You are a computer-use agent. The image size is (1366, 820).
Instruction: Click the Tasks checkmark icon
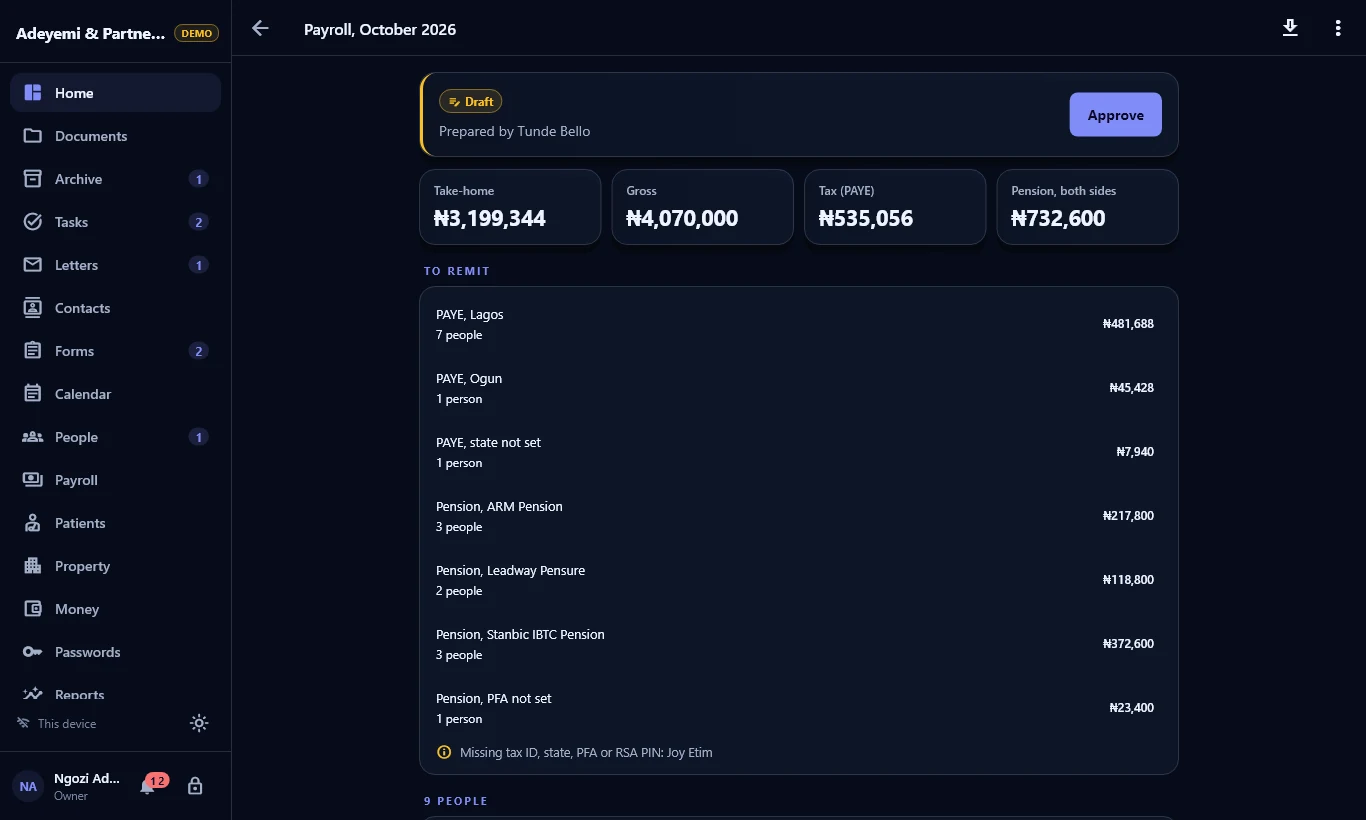pos(33,222)
